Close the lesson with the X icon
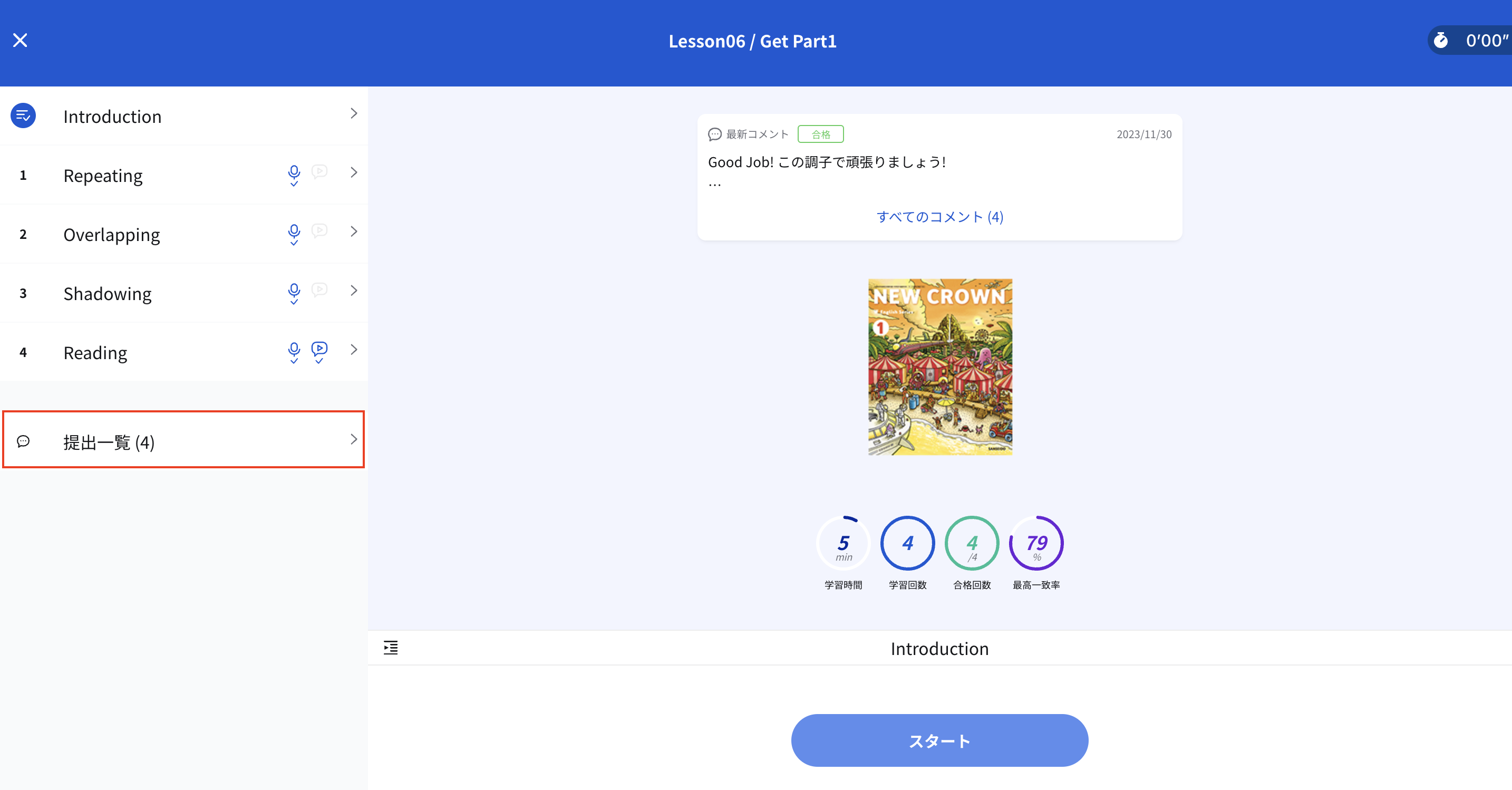Screen dimensions: 1512x790 point(20,41)
